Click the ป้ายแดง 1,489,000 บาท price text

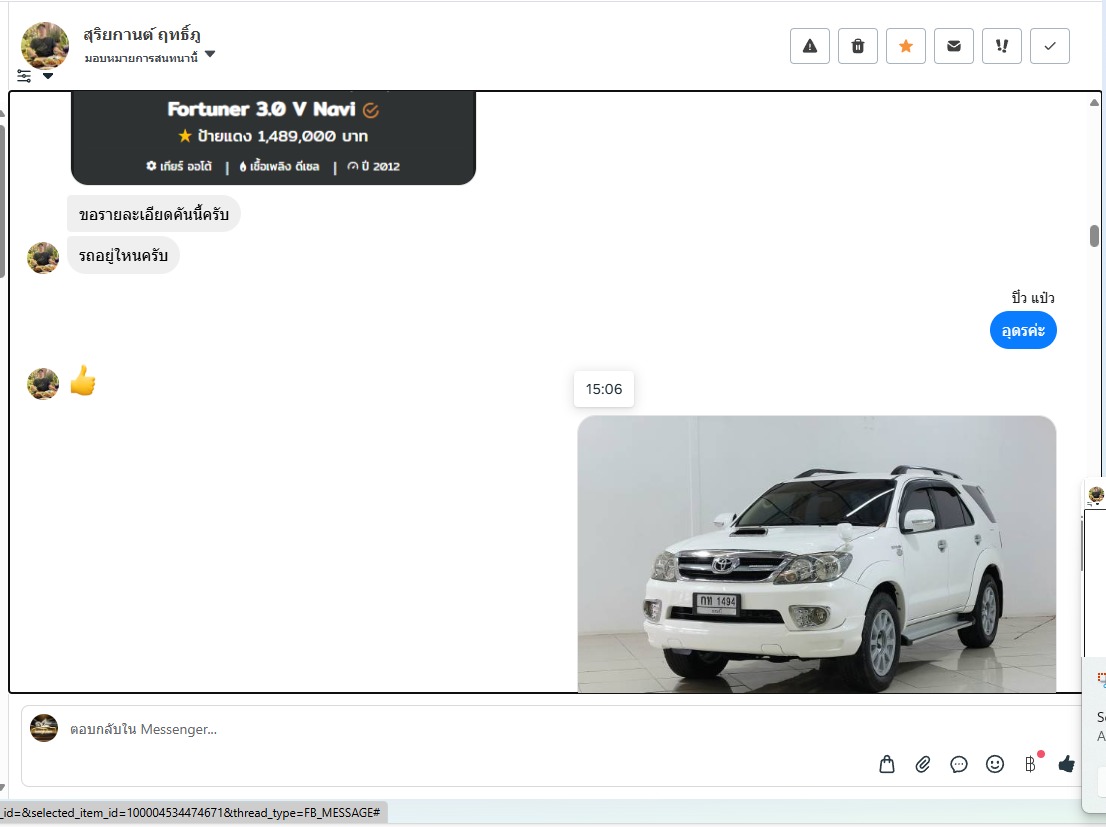point(282,136)
